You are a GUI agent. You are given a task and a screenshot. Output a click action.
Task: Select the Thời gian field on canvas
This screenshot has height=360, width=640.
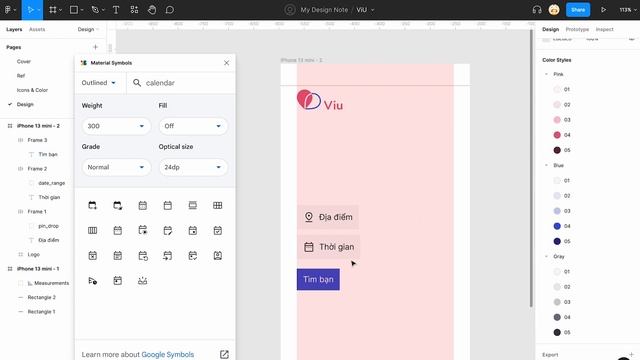pyautogui.click(x=329, y=247)
